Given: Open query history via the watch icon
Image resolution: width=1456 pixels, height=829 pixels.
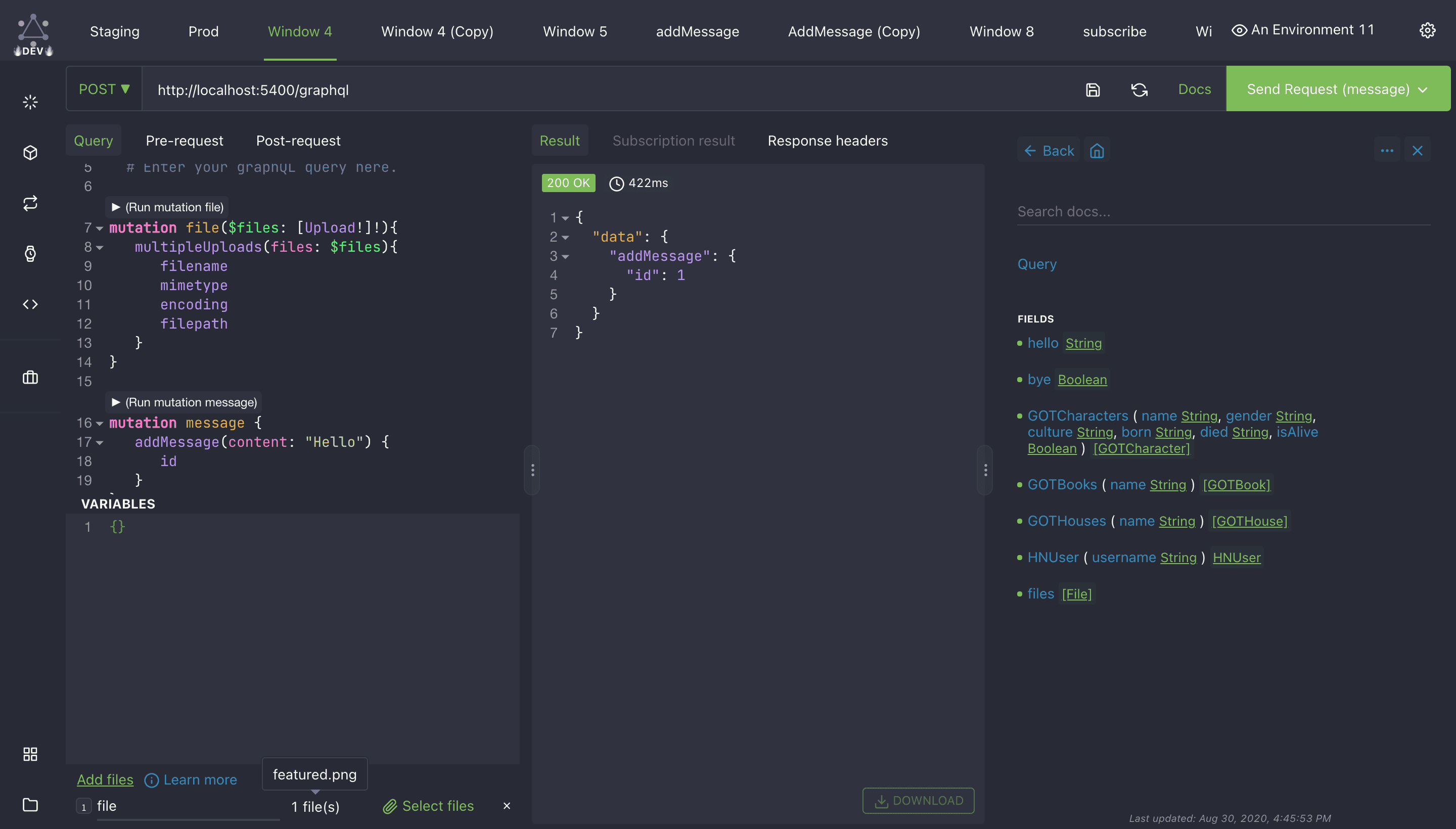Looking at the screenshot, I should pos(30,254).
